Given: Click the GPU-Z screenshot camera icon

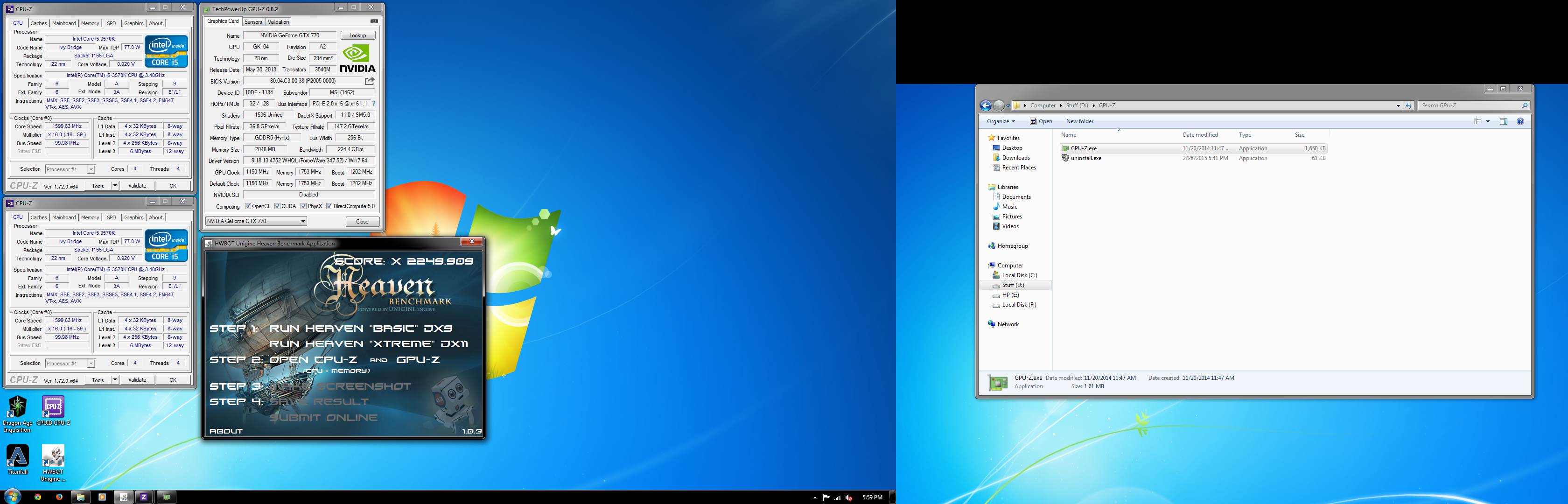Looking at the screenshot, I should coord(374,21).
